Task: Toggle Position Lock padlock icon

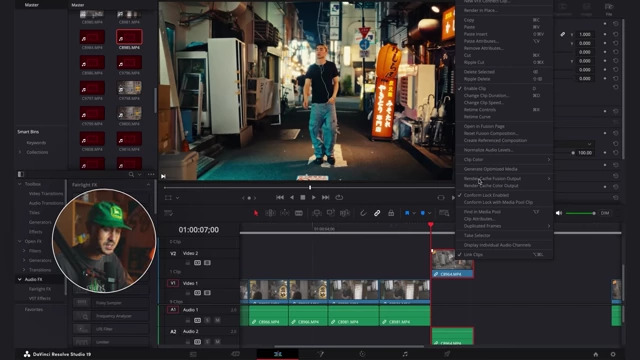Action: point(391,213)
